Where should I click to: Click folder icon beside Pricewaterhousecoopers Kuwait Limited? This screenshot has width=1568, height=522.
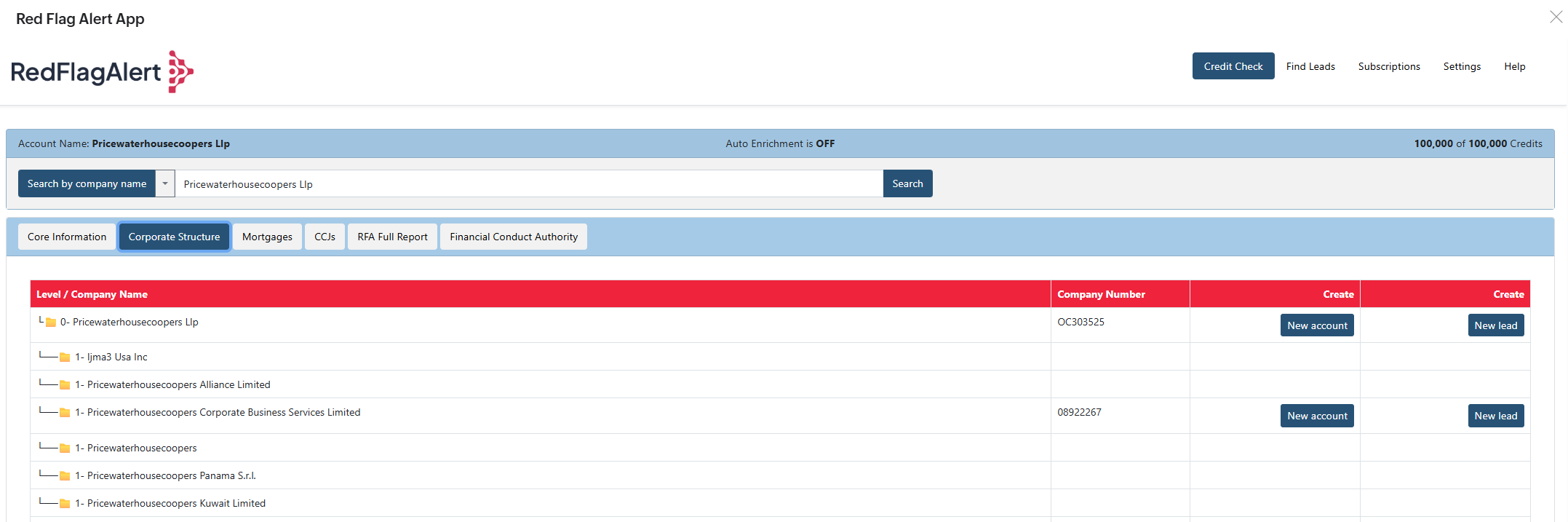[x=65, y=504]
